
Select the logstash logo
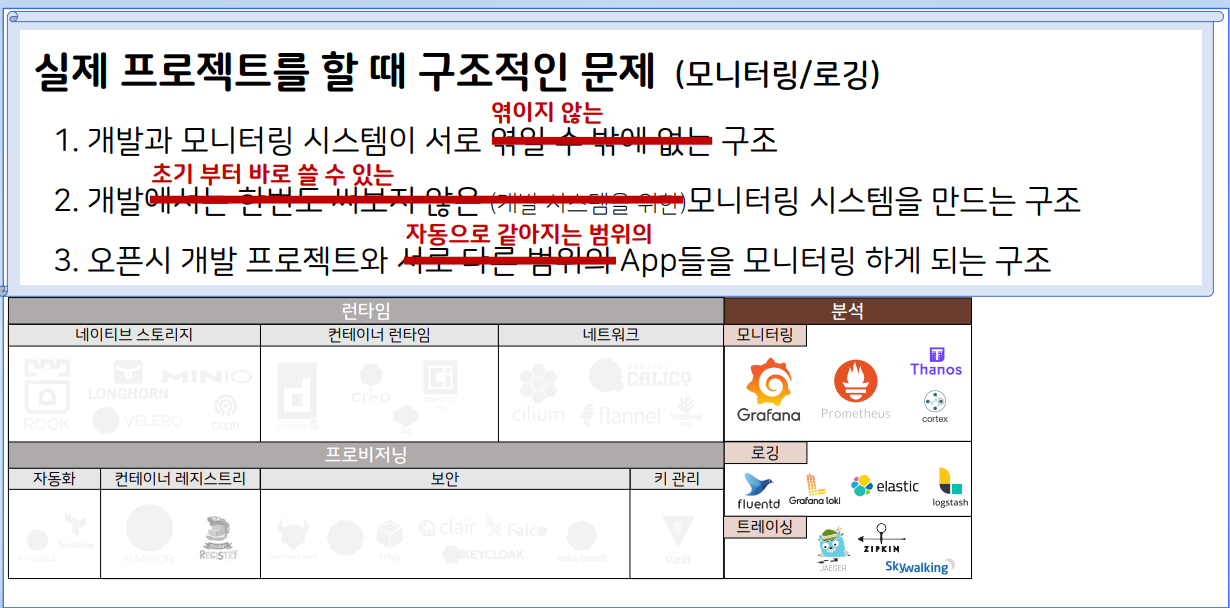tap(950, 487)
